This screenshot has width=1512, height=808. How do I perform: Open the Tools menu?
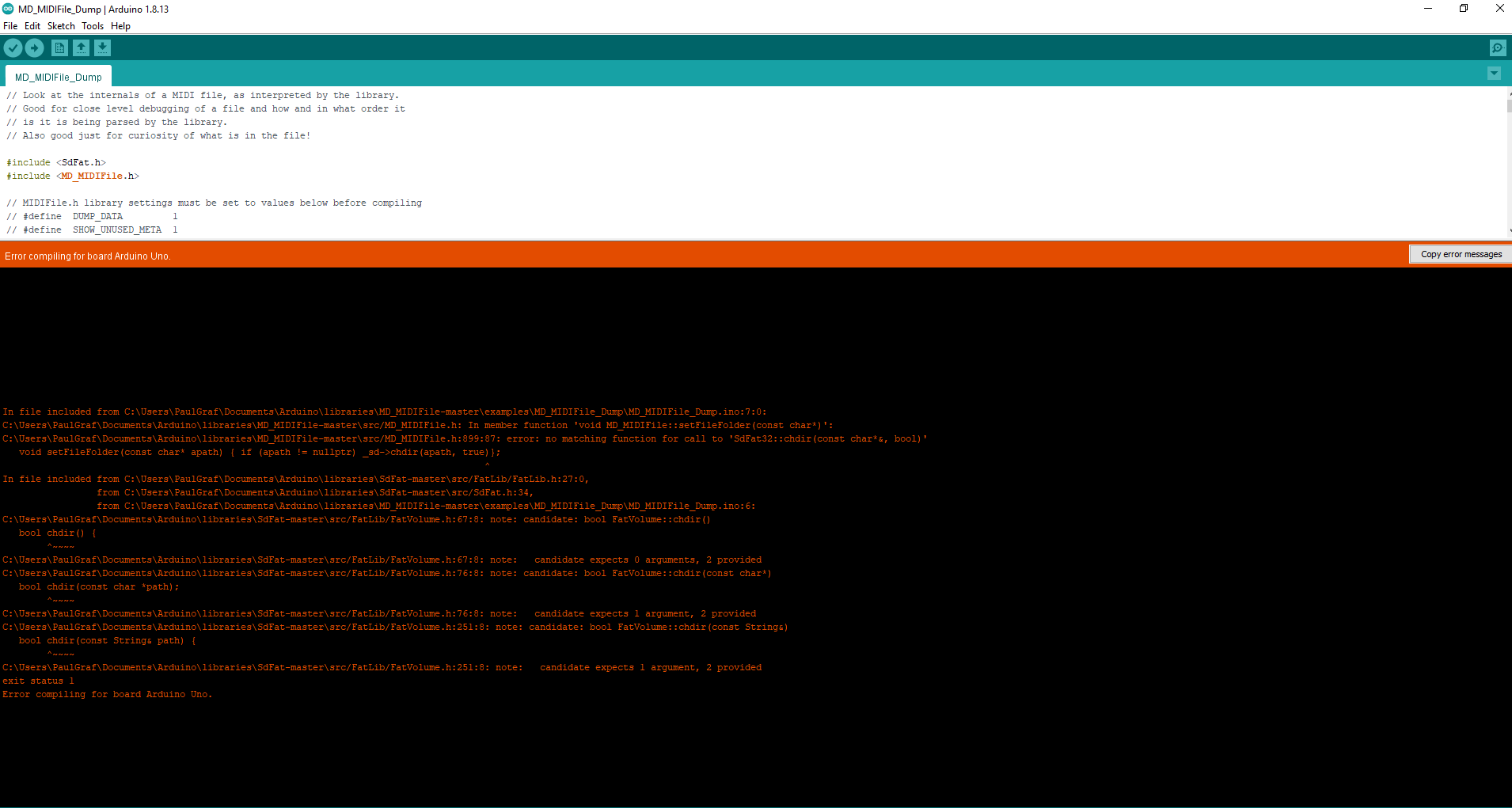[92, 25]
